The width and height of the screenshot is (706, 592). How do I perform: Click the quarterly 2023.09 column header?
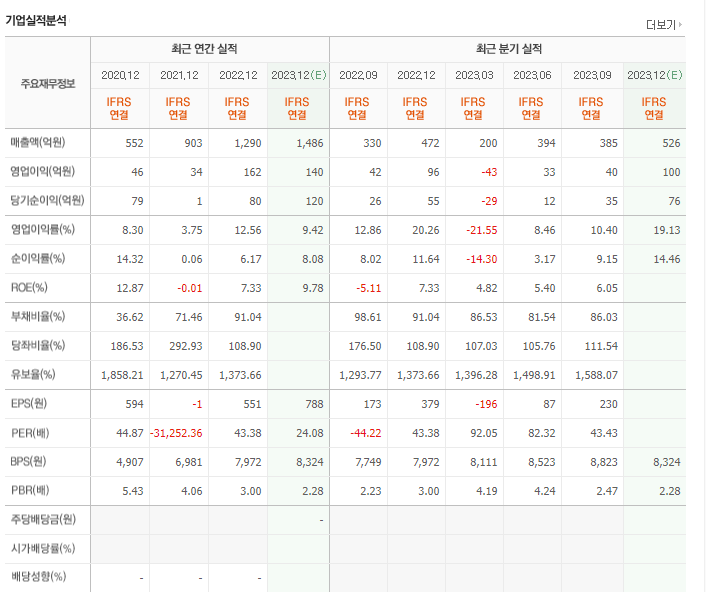[x=592, y=75]
